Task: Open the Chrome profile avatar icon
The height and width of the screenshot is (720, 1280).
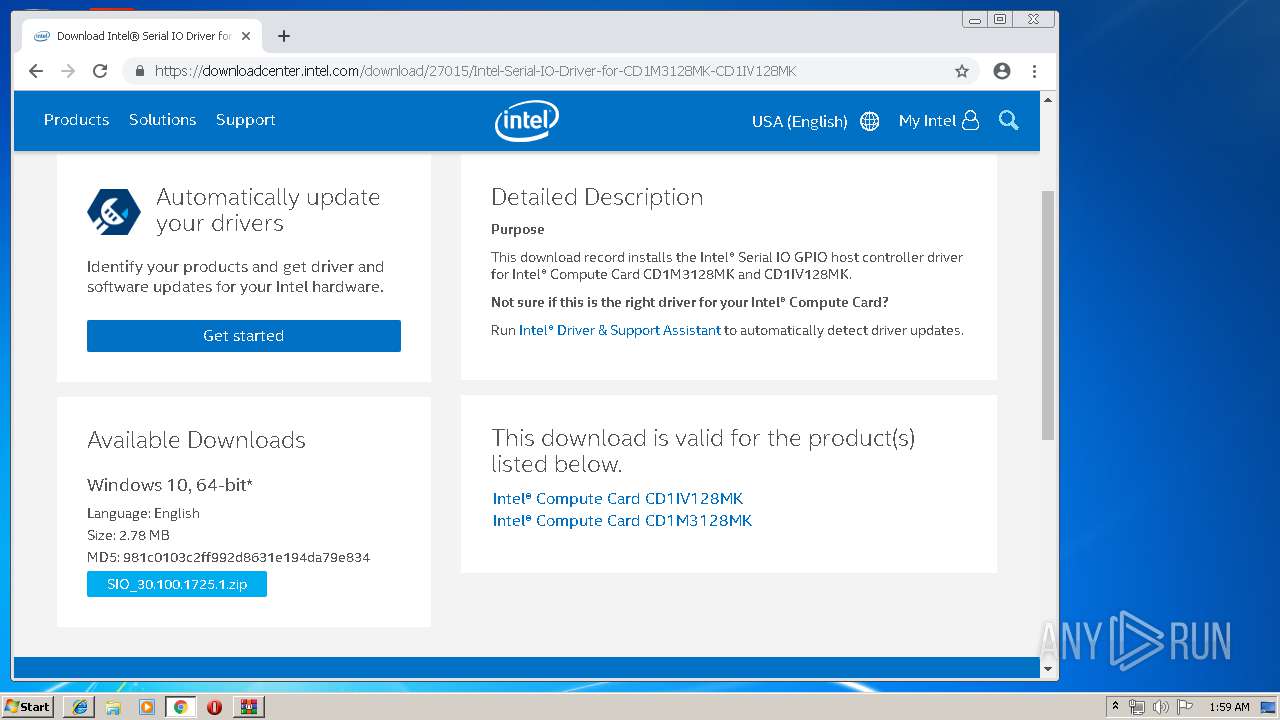Action: click(1002, 71)
